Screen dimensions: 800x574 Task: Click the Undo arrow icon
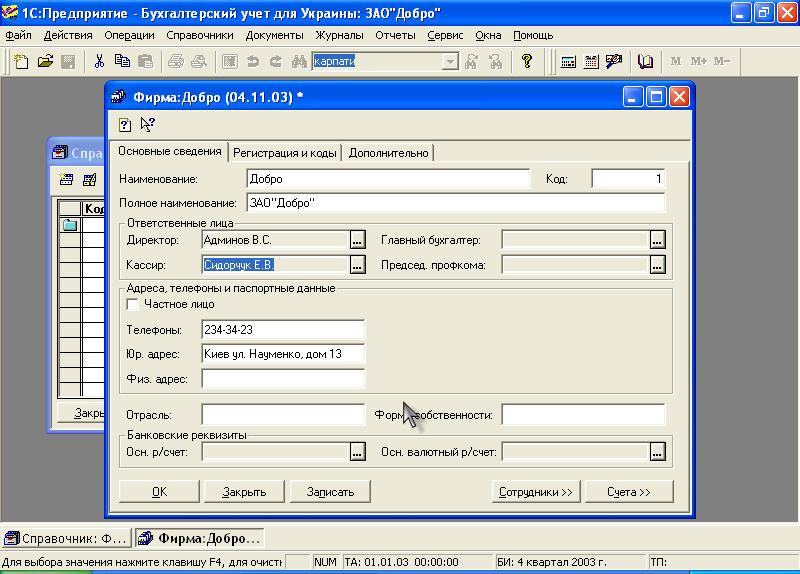(253, 62)
